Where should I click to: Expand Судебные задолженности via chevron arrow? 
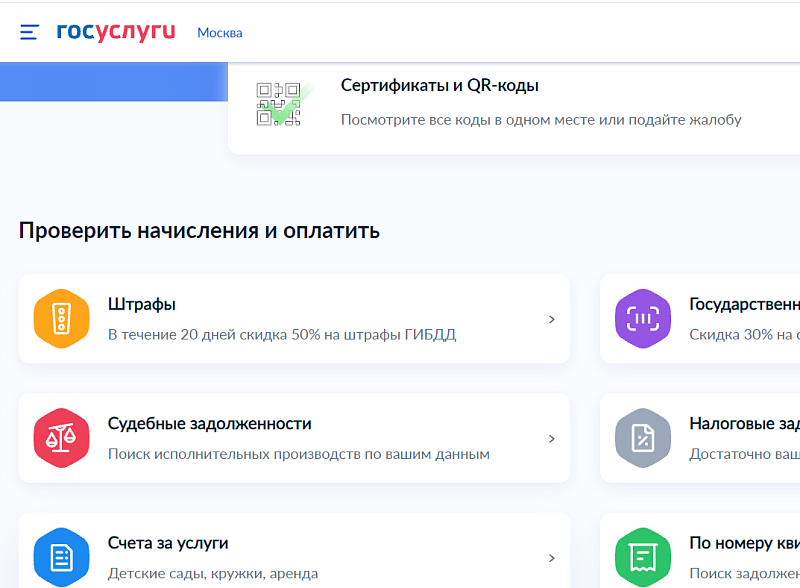point(551,439)
